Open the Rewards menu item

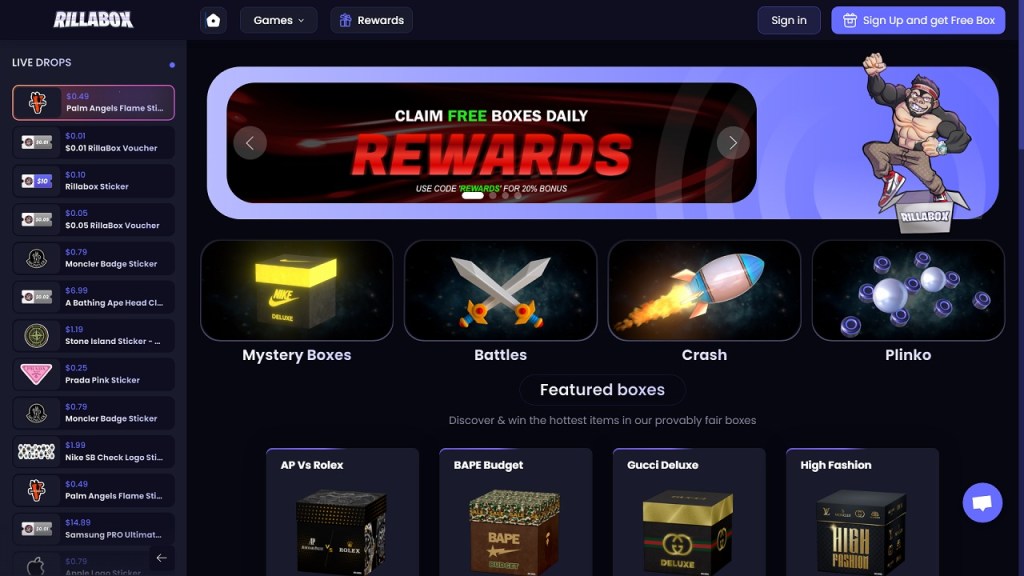click(372, 20)
